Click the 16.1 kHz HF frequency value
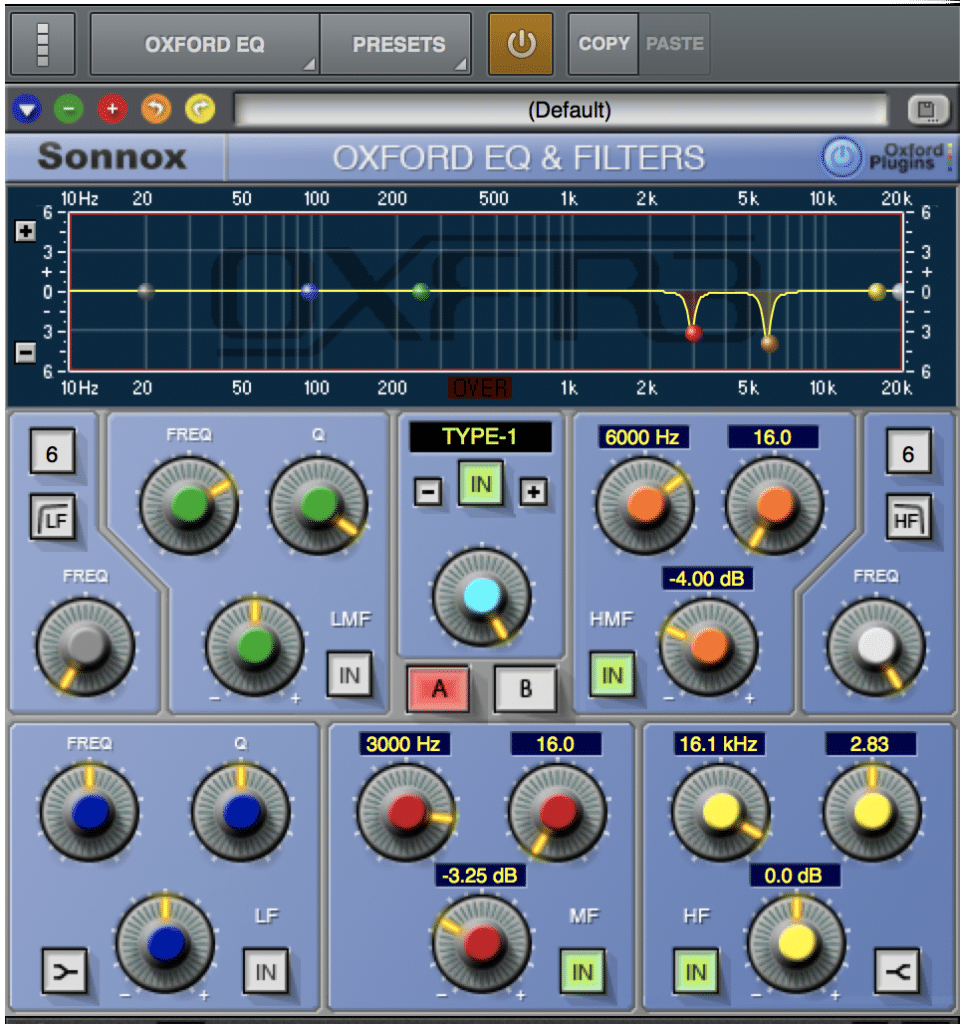The width and height of the screenshot is (960, 1024). [719, 744]
